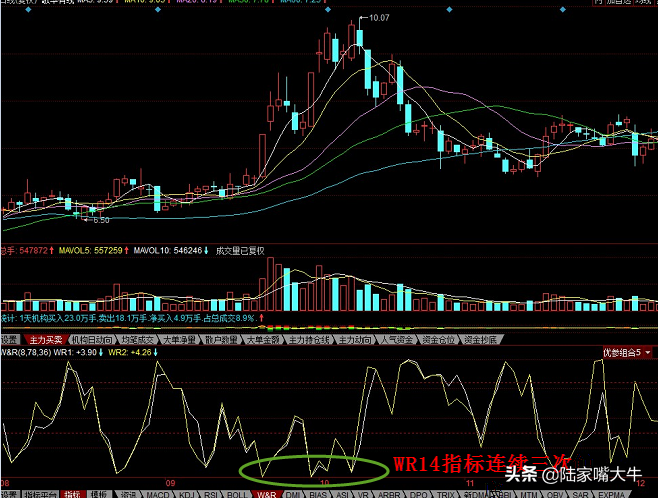This screenshot has height=498, width=658.
Task: Open the RSI indicator tab
Action: click(x=211, y=495)
